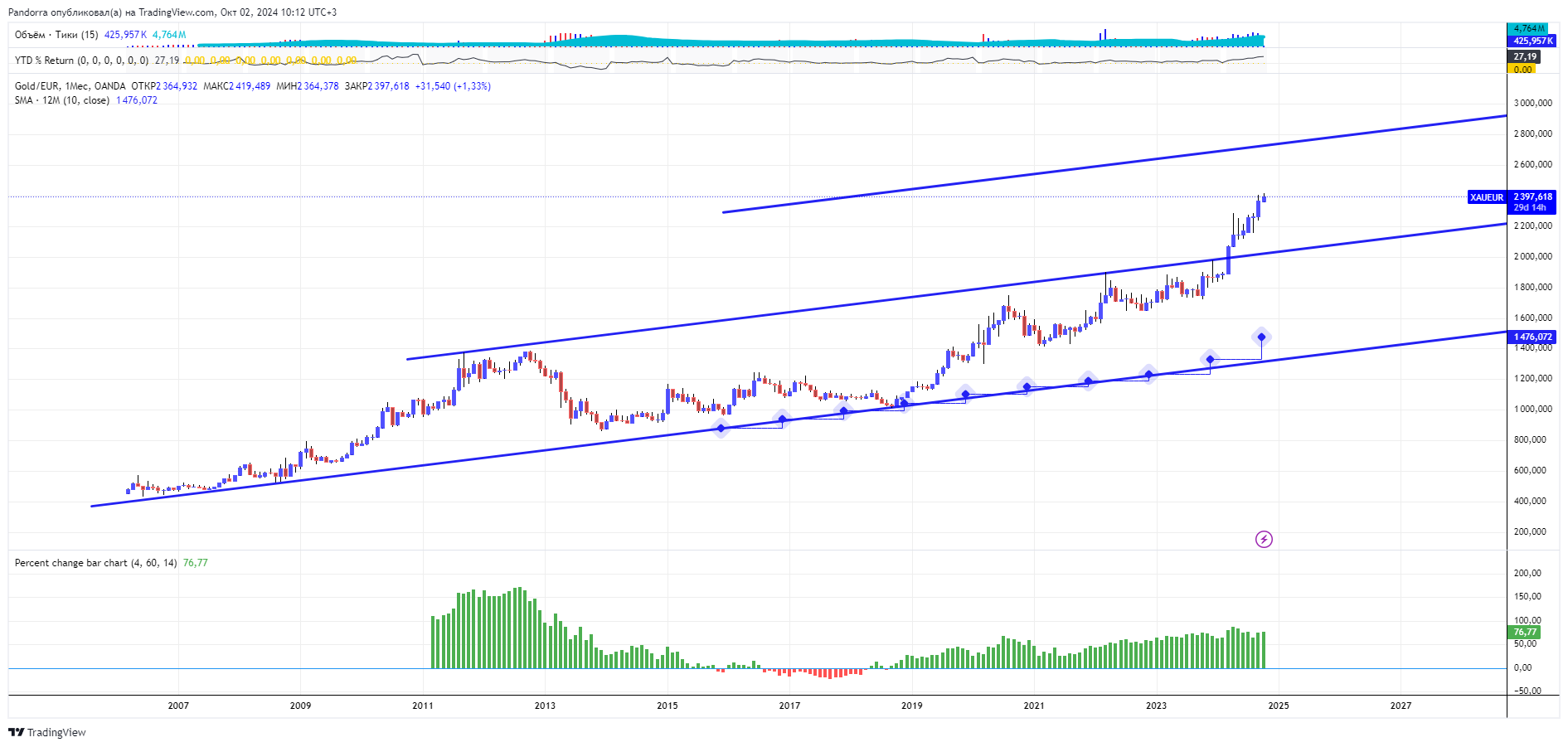Click the 2009 label on time axis
Viewport: 1568px width, 747px height.
[x=300, y=706]
